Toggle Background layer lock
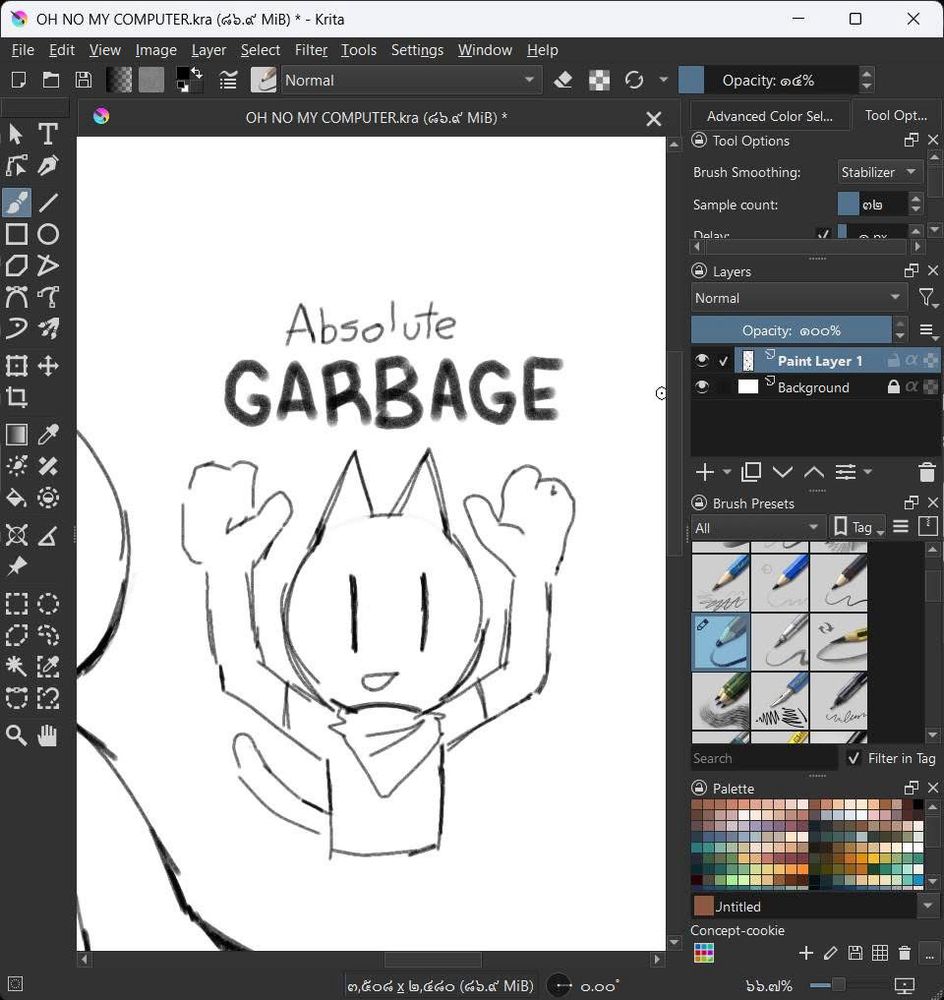This screenshot has height=1000, width=944. (894, 386)
